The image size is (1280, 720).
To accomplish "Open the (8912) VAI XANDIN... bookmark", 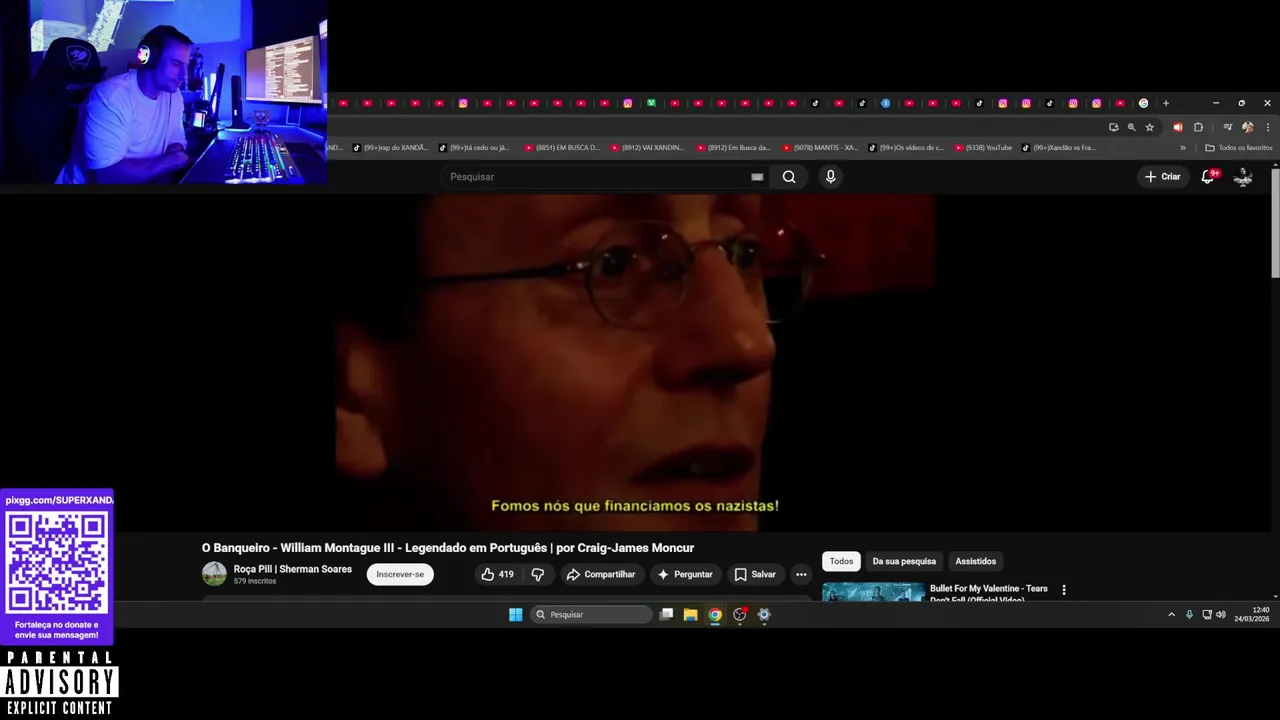I will pos(648,148).
